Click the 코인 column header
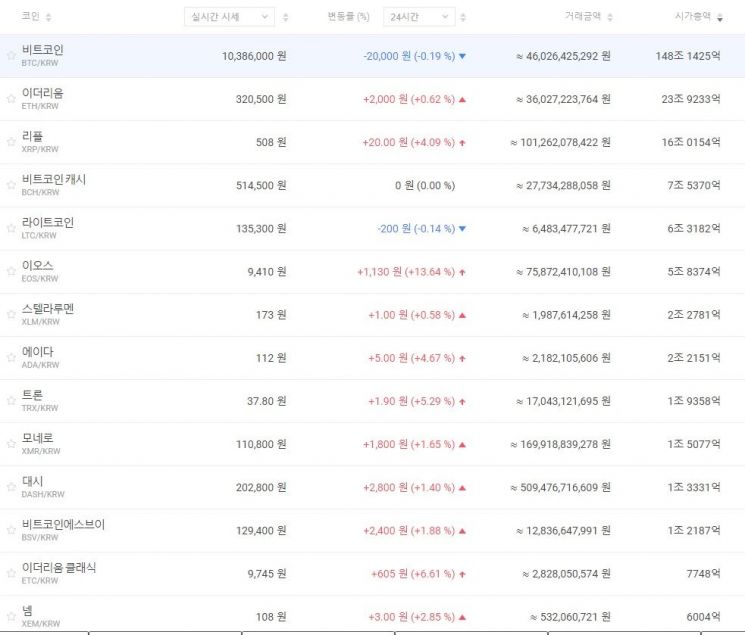 tap(30, 17)
